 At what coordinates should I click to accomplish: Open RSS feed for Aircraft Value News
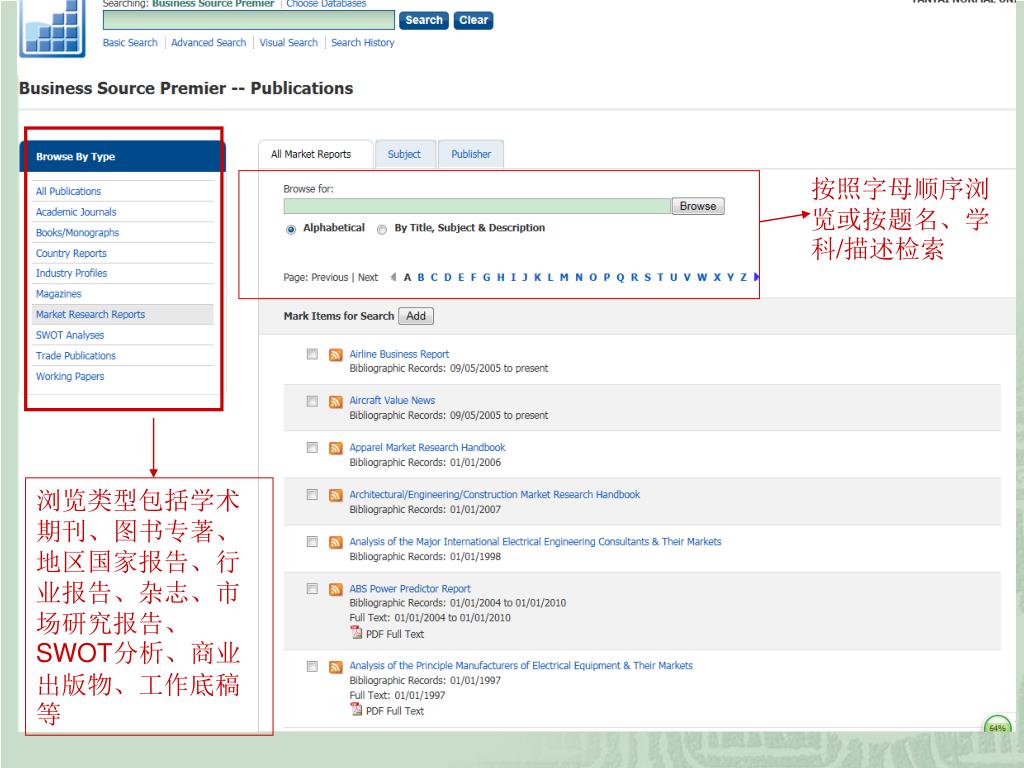(x=336, y=402)
